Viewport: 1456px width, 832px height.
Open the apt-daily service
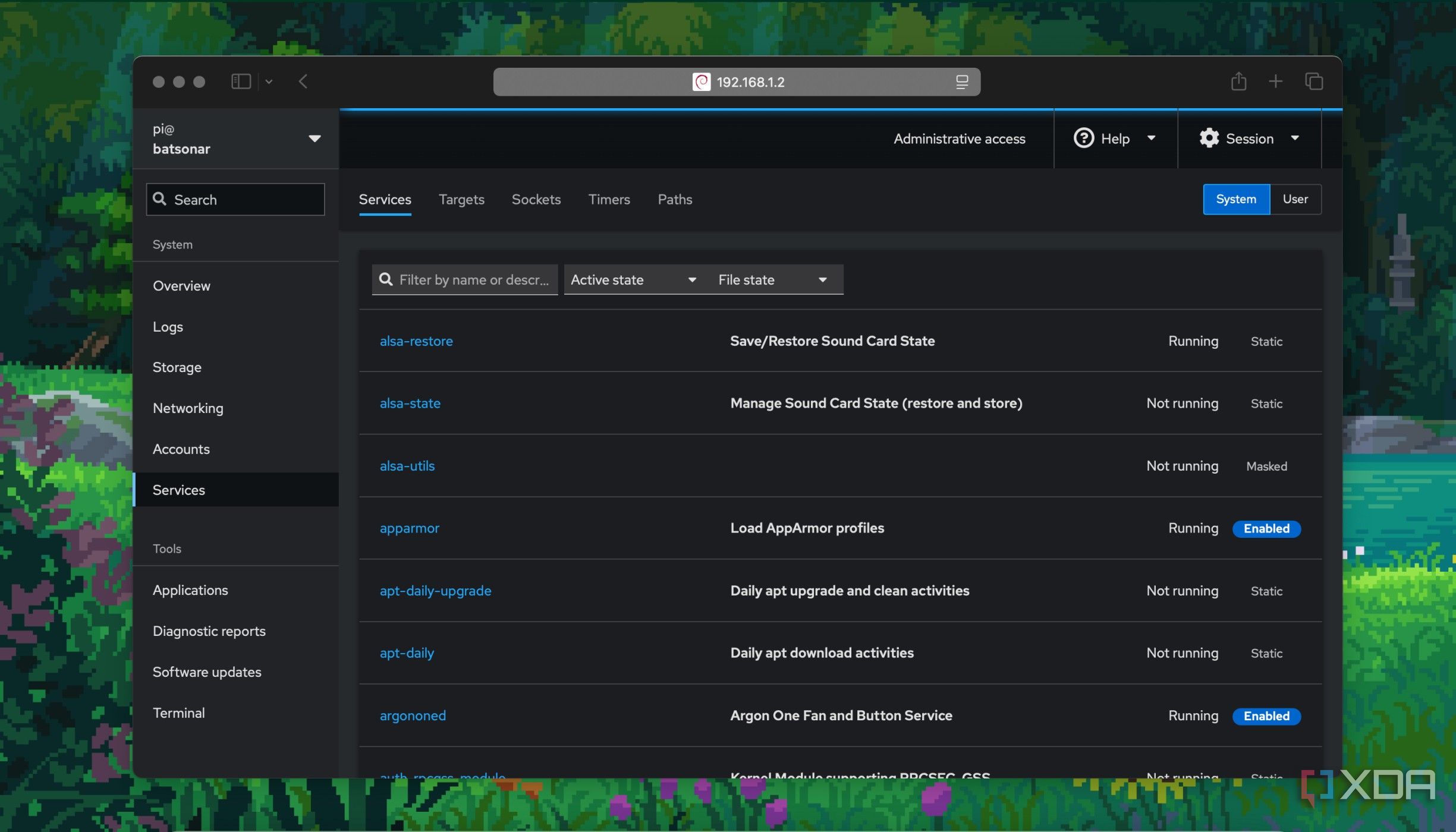pyautogui.click(x=407, y=653)
